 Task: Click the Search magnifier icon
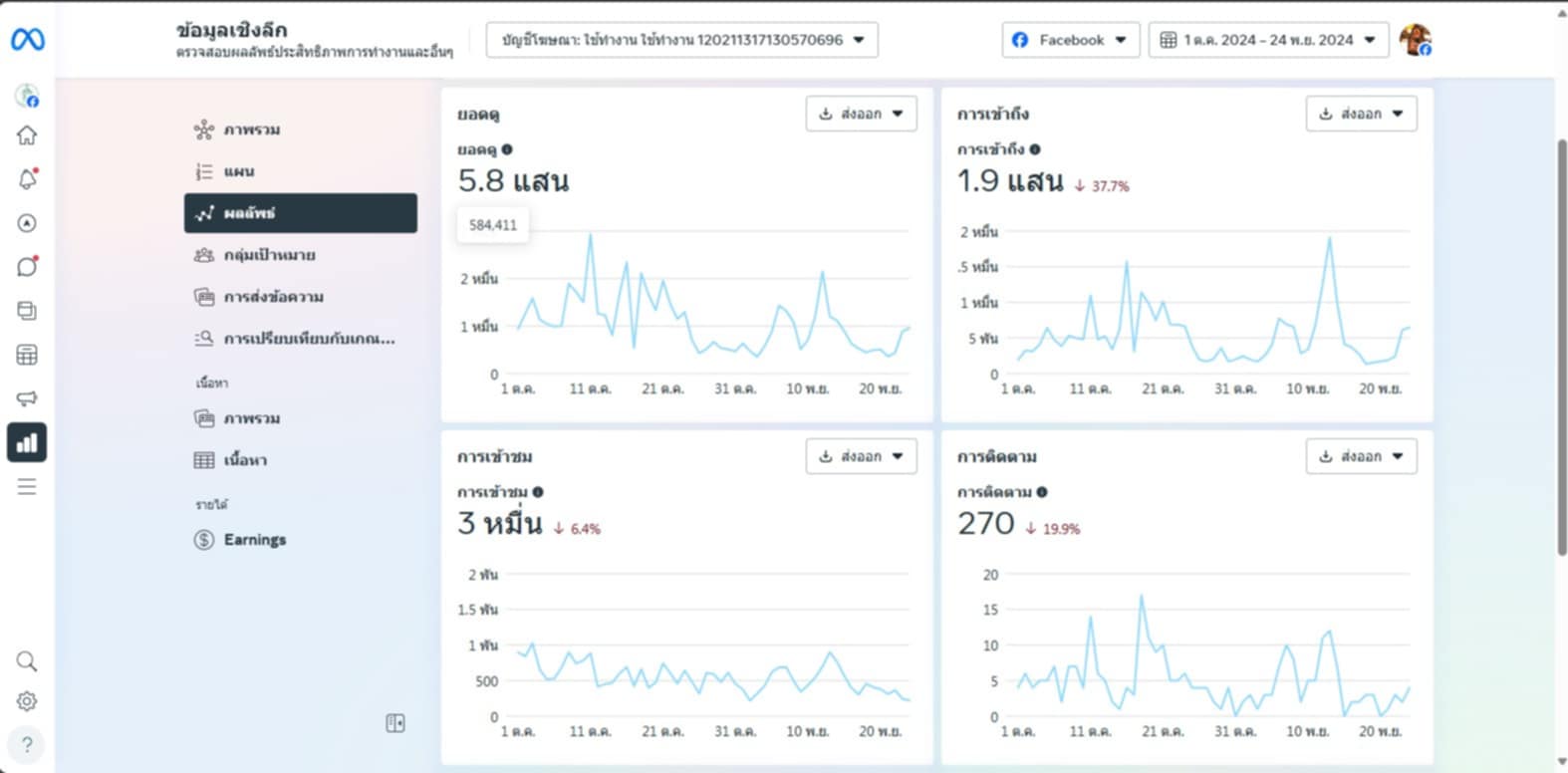pyautogui.click(x=27, y=661)
